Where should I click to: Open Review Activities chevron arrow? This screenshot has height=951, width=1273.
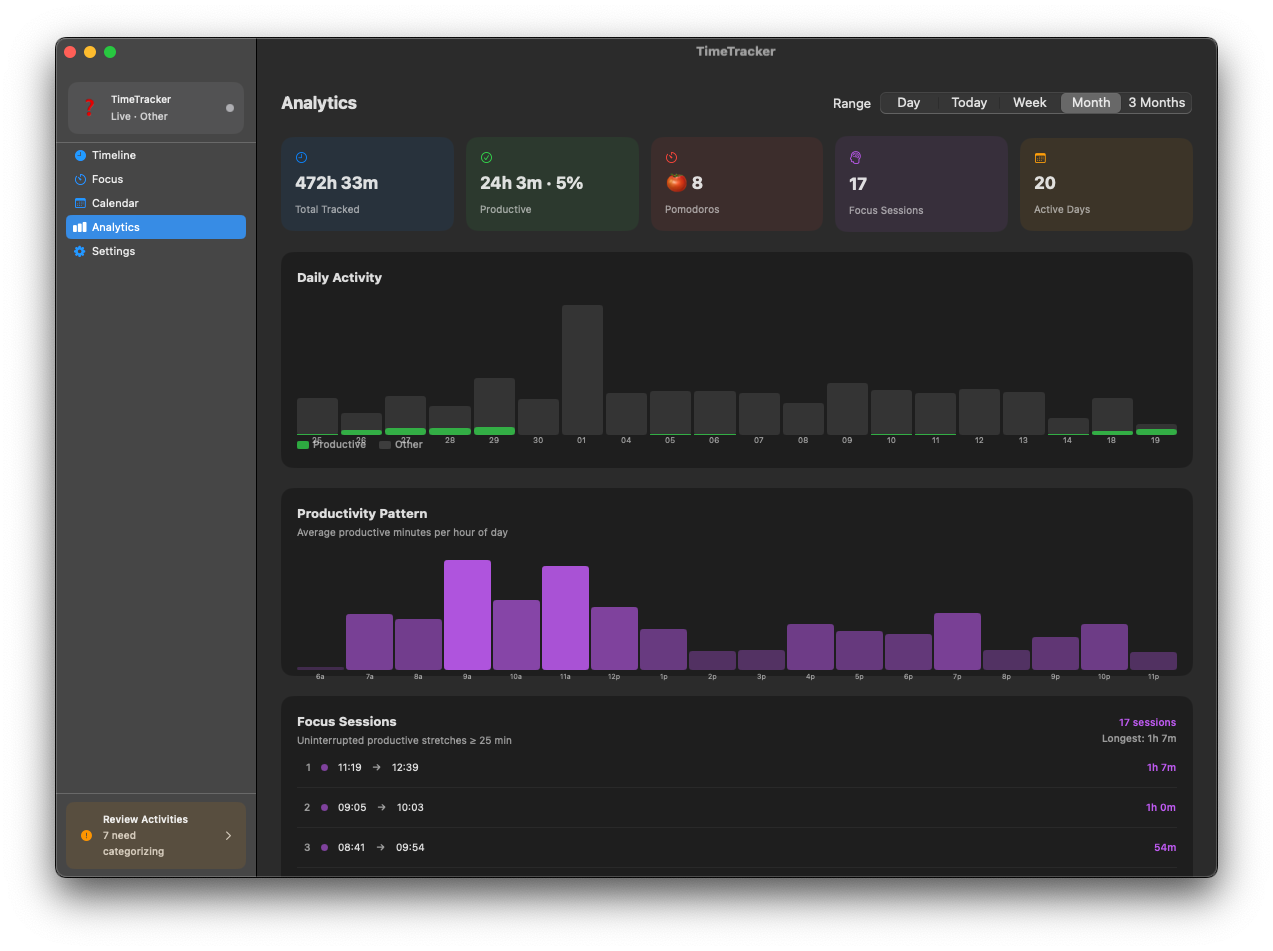pos(228,835)
